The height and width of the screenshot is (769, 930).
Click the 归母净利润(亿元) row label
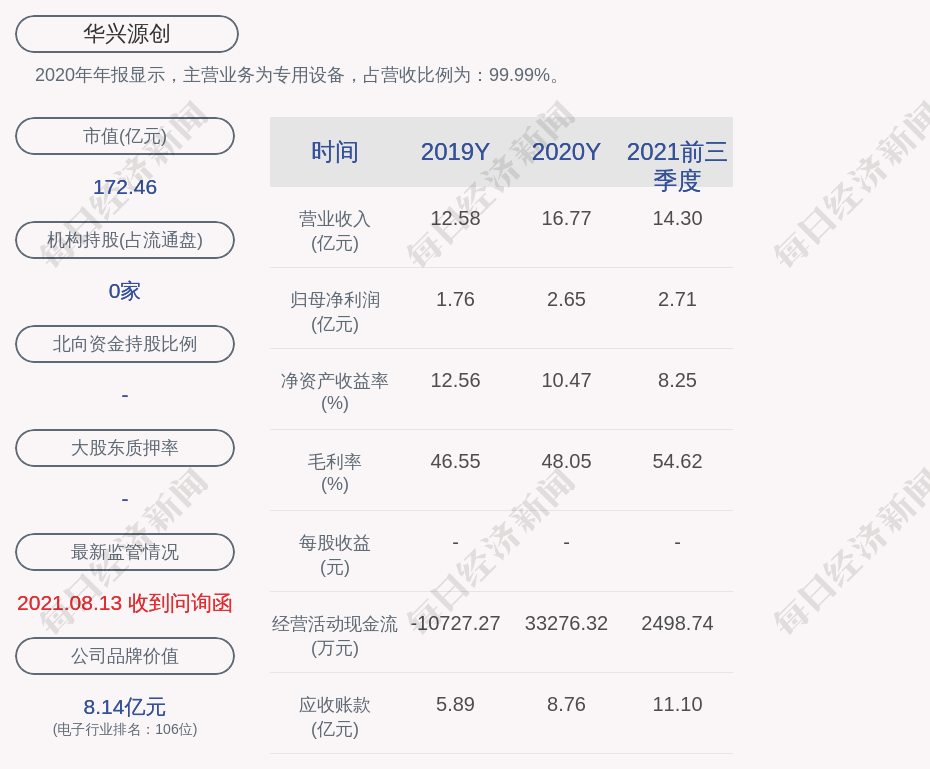coord(335,312)
